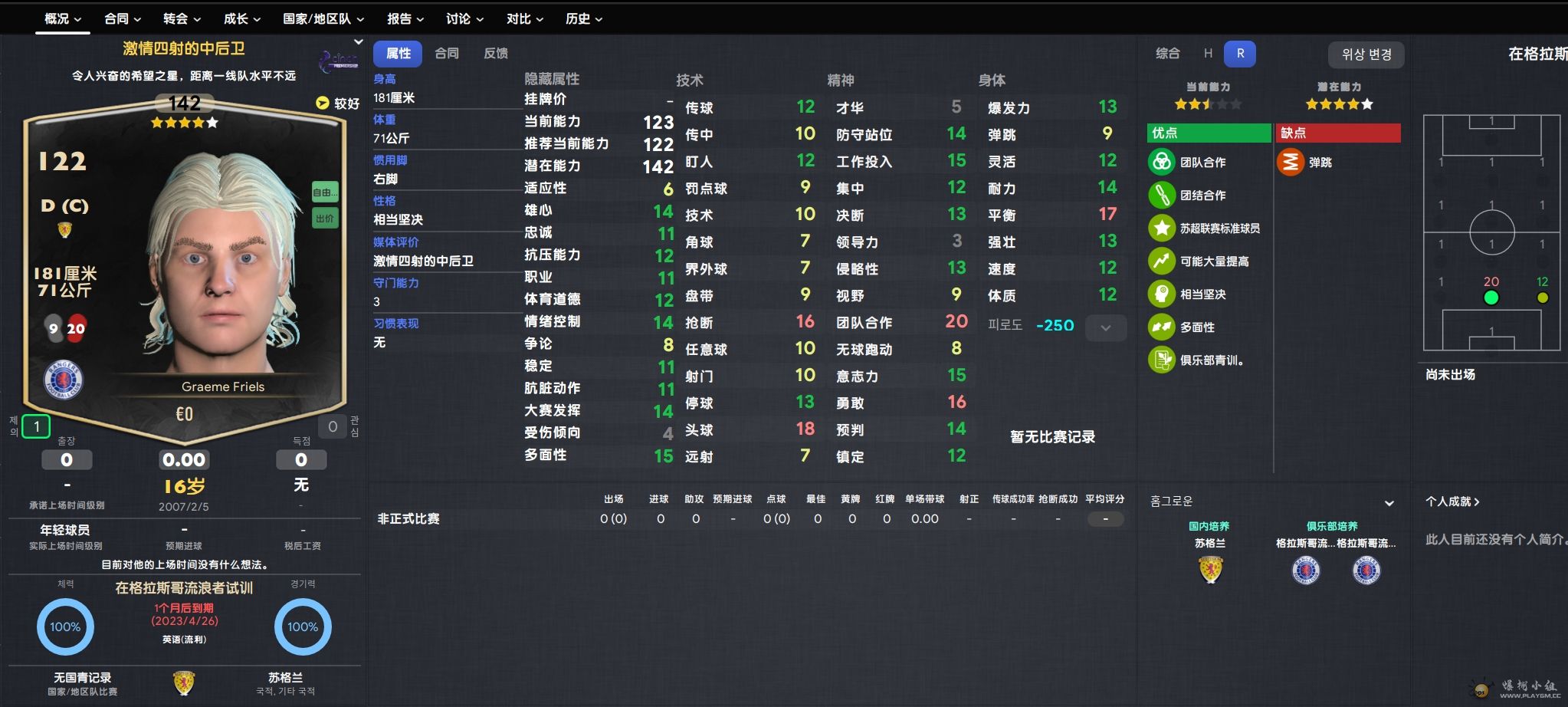Click the 俱乐部青训 youth training icon
The width and height of the screenshot is (1568, 707).
coord(1162,360)
